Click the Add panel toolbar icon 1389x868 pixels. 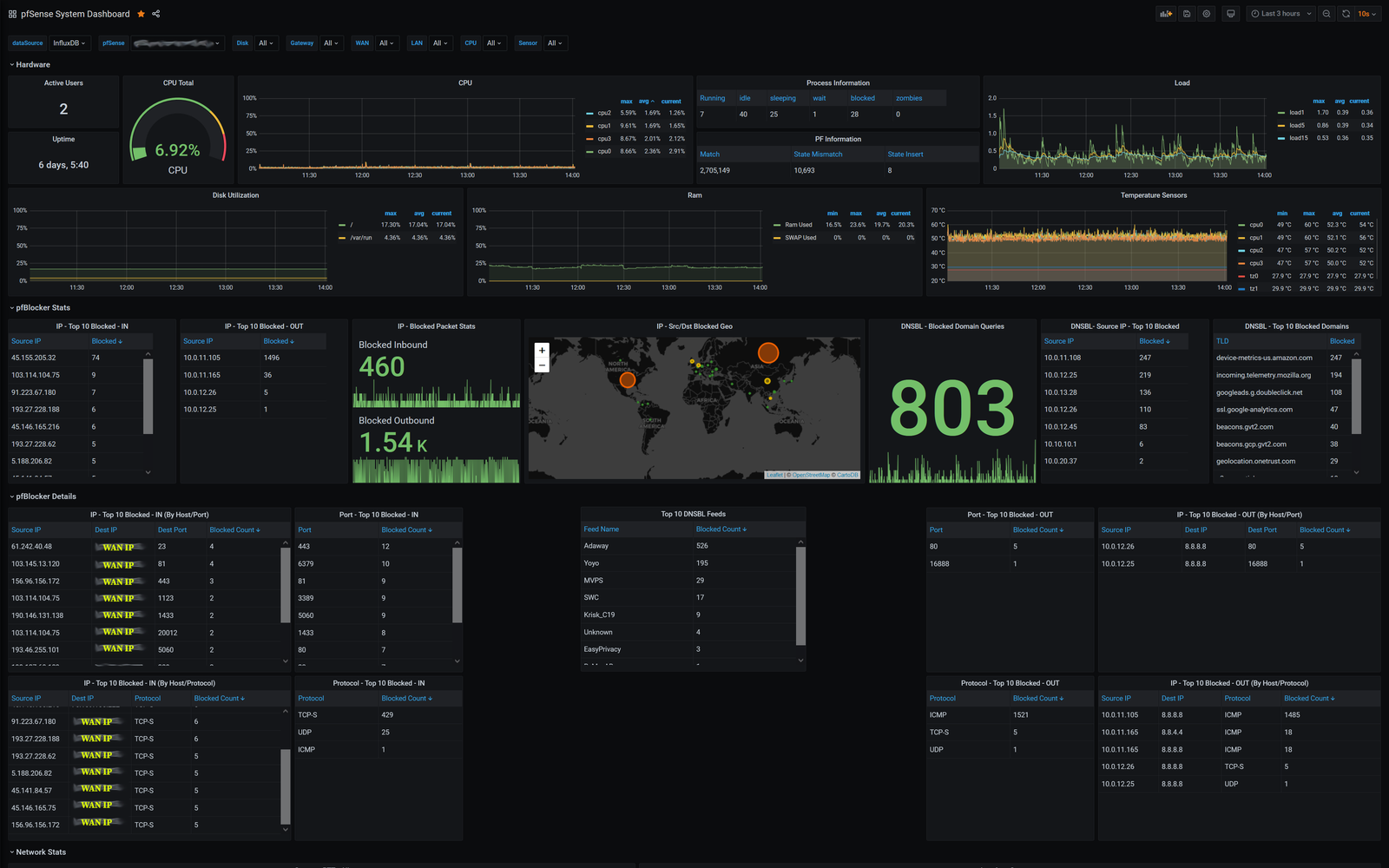(1166, 14)
